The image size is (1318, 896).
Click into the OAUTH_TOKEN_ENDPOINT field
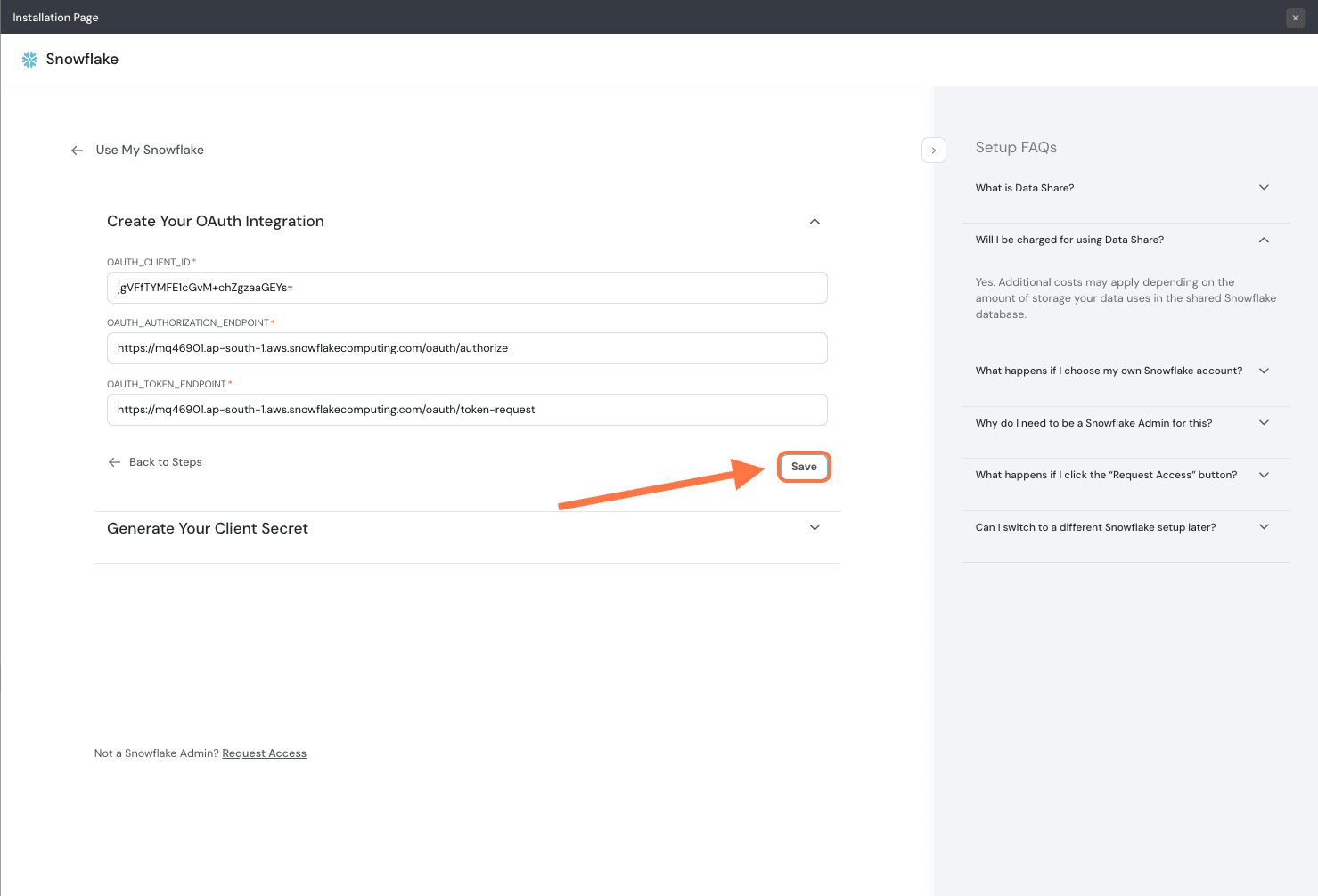467,410
